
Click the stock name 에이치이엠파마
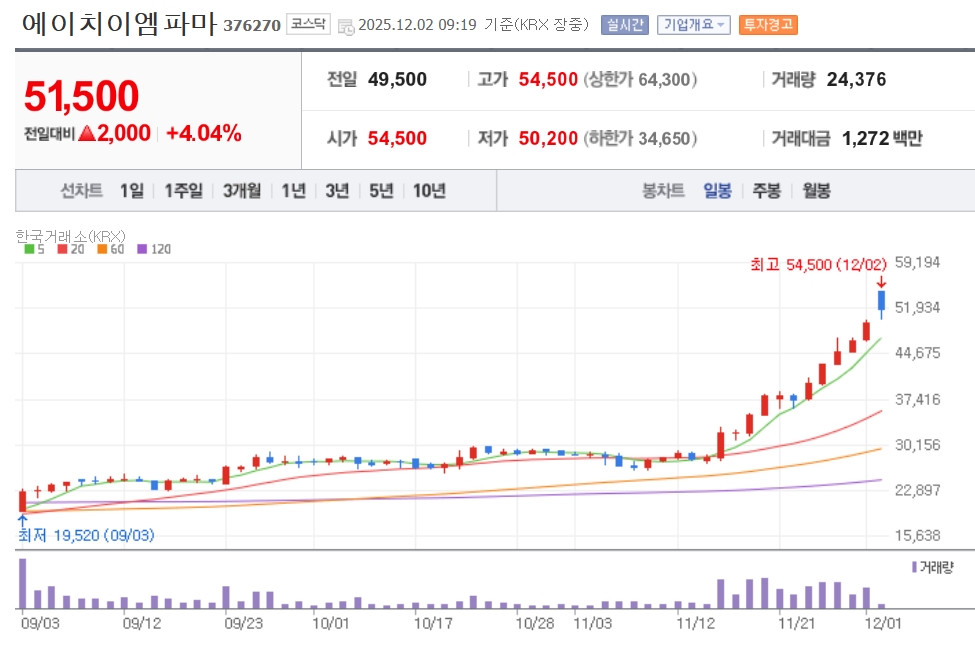click(x=119, y=24)
